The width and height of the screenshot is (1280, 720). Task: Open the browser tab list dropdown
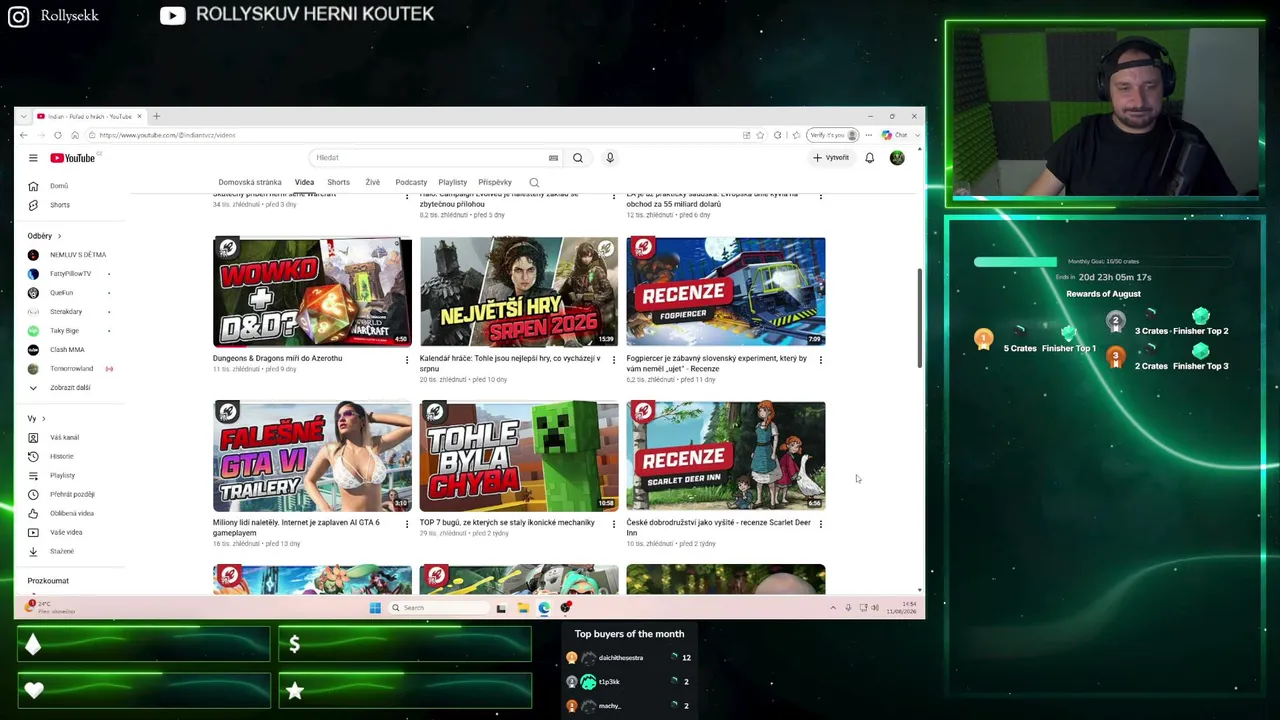click(x=24, y=117)
